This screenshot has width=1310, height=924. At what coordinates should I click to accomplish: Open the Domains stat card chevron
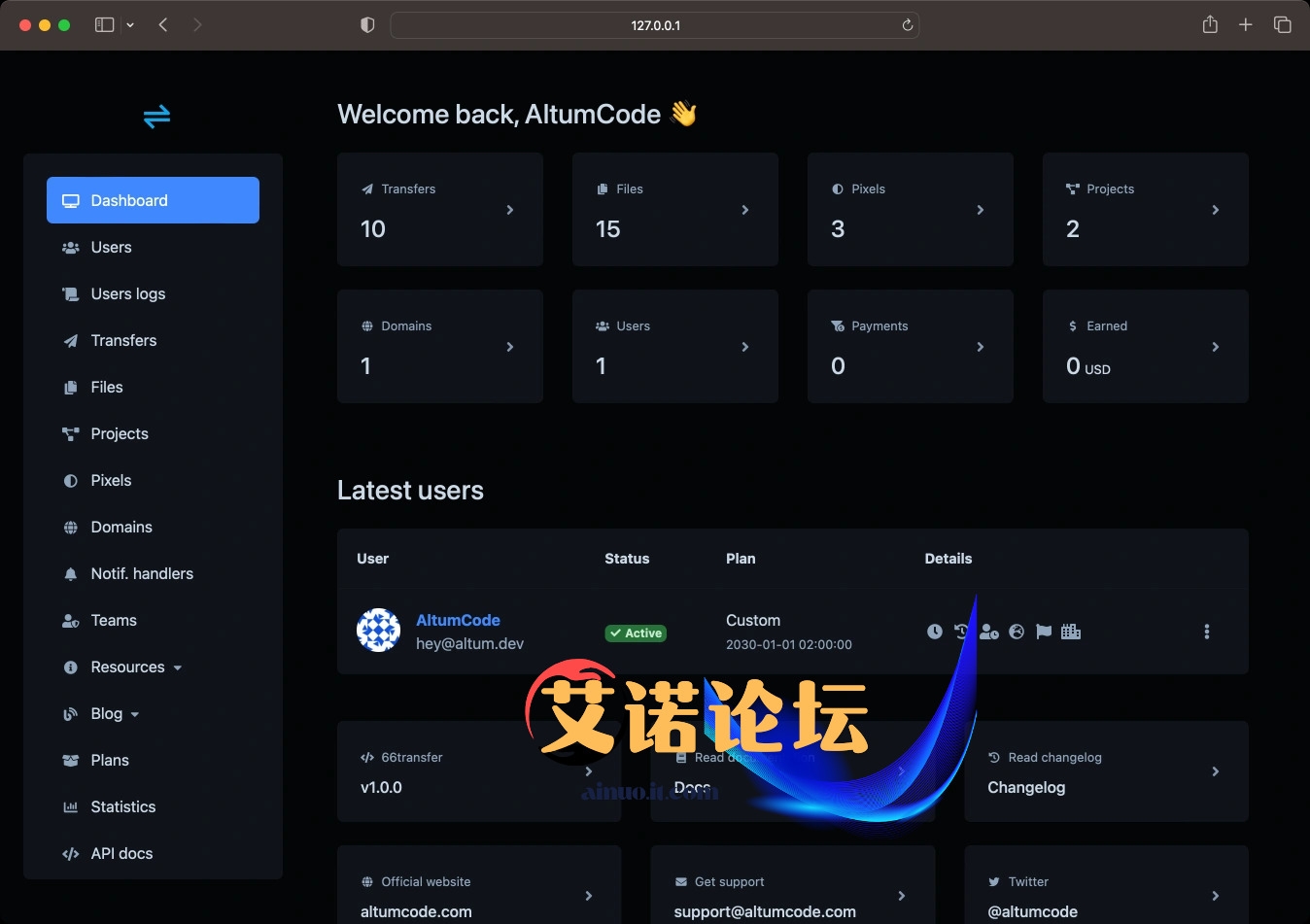tap(510, 347)
